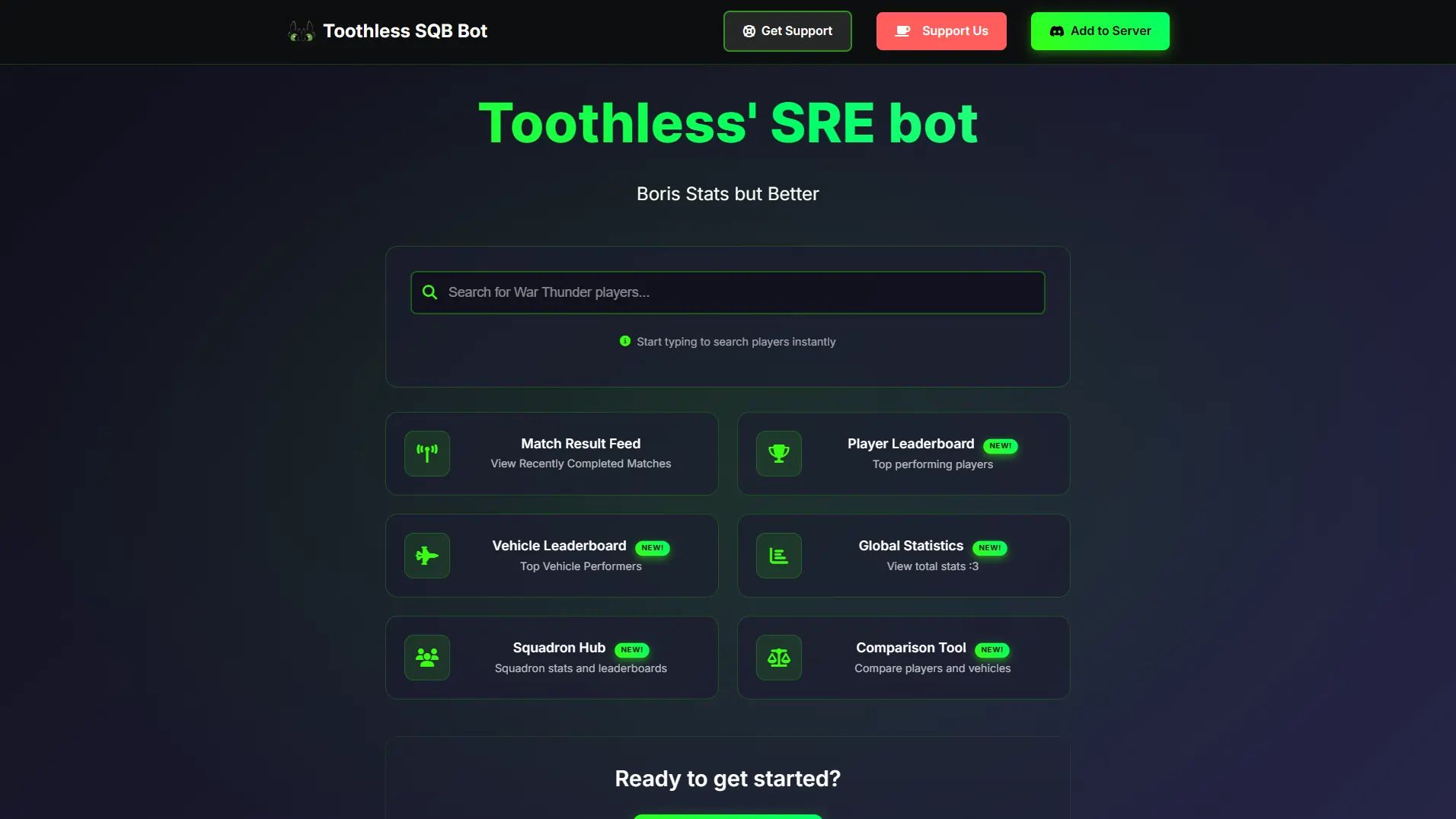Click the magnifying glass search icon
Screen dimensions: 1456x819
coord(429,292)
